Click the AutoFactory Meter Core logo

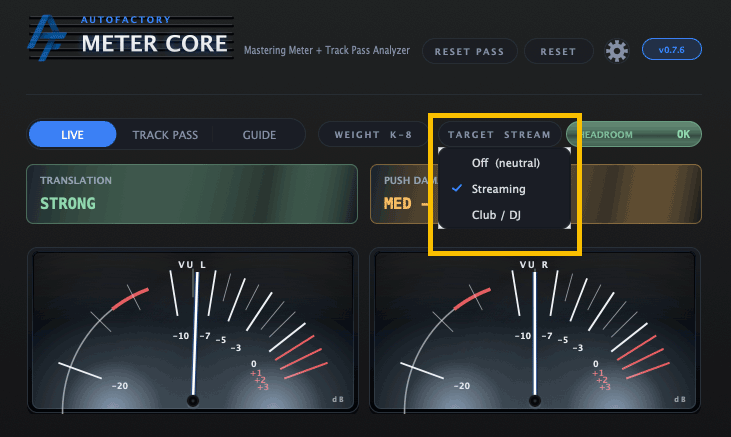point(131,38)
